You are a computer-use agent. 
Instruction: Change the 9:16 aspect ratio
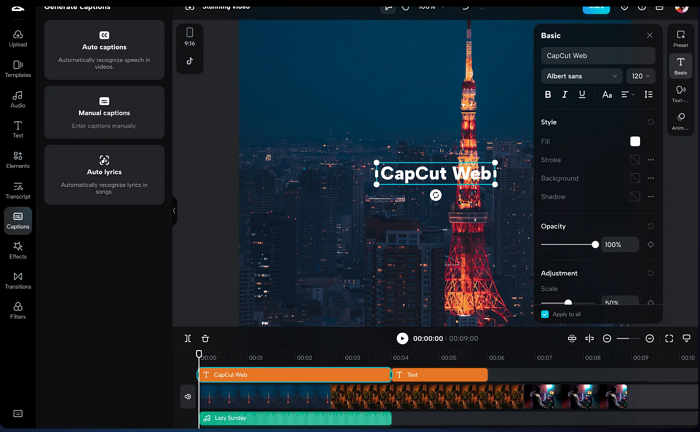point(190,37)
